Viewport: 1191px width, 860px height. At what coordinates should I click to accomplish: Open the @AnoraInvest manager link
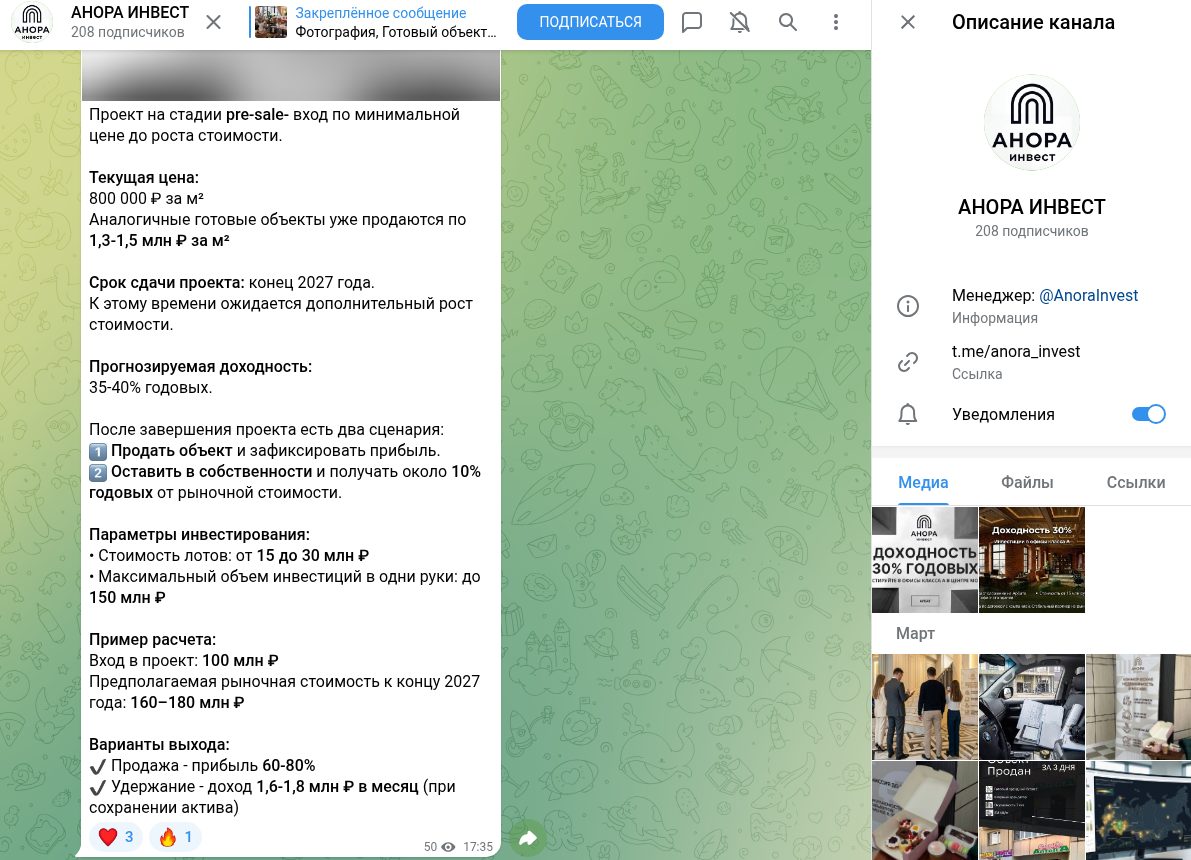pos(1088,296)
